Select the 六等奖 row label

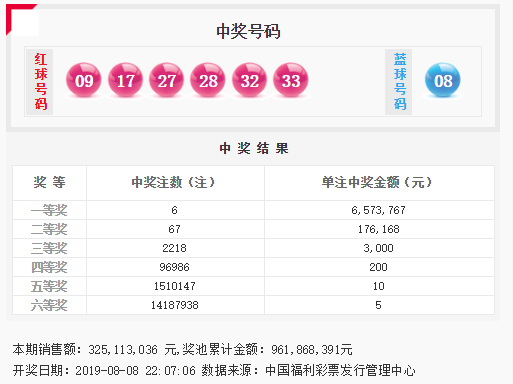click(49, 305)
